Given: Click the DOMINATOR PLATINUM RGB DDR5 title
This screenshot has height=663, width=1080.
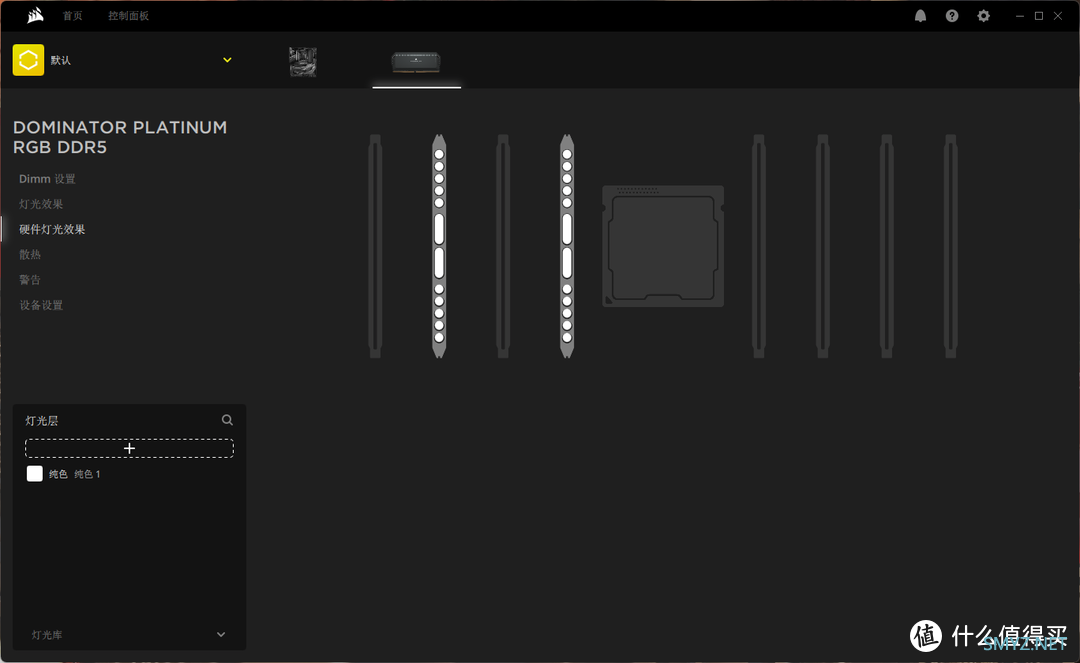Looking at the screenshot, I should click(x=120, y=137).
